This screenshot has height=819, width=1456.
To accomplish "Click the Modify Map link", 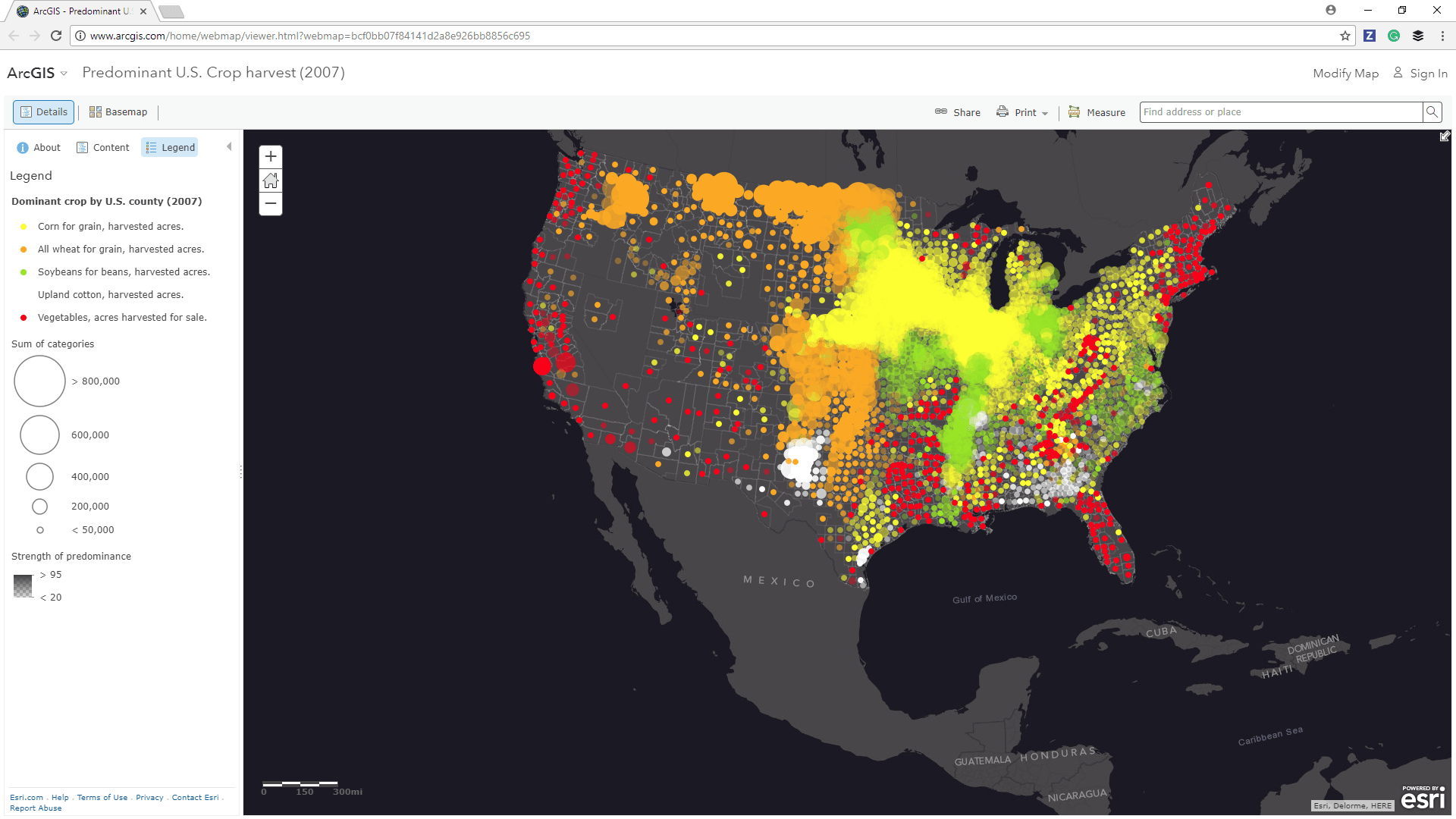I will tap(1345, 74).
